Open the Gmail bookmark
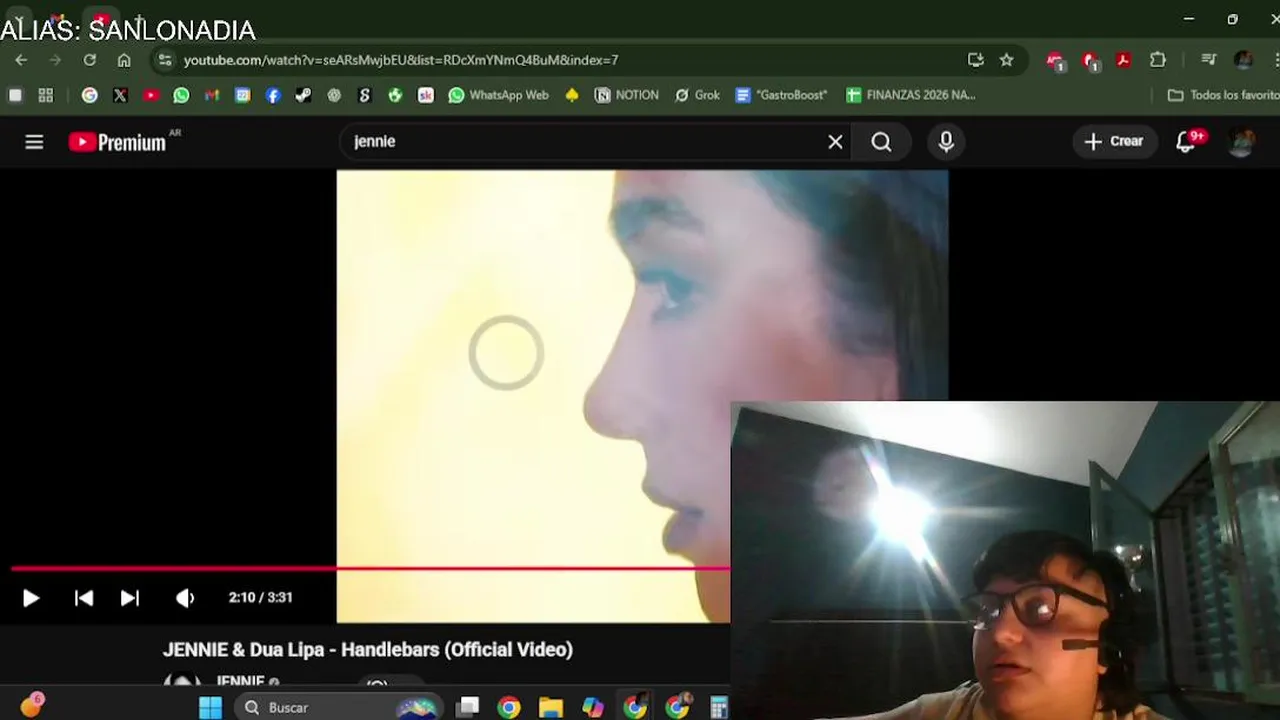This screenshot has width=1280, height=720. click(x=212, y=95)
